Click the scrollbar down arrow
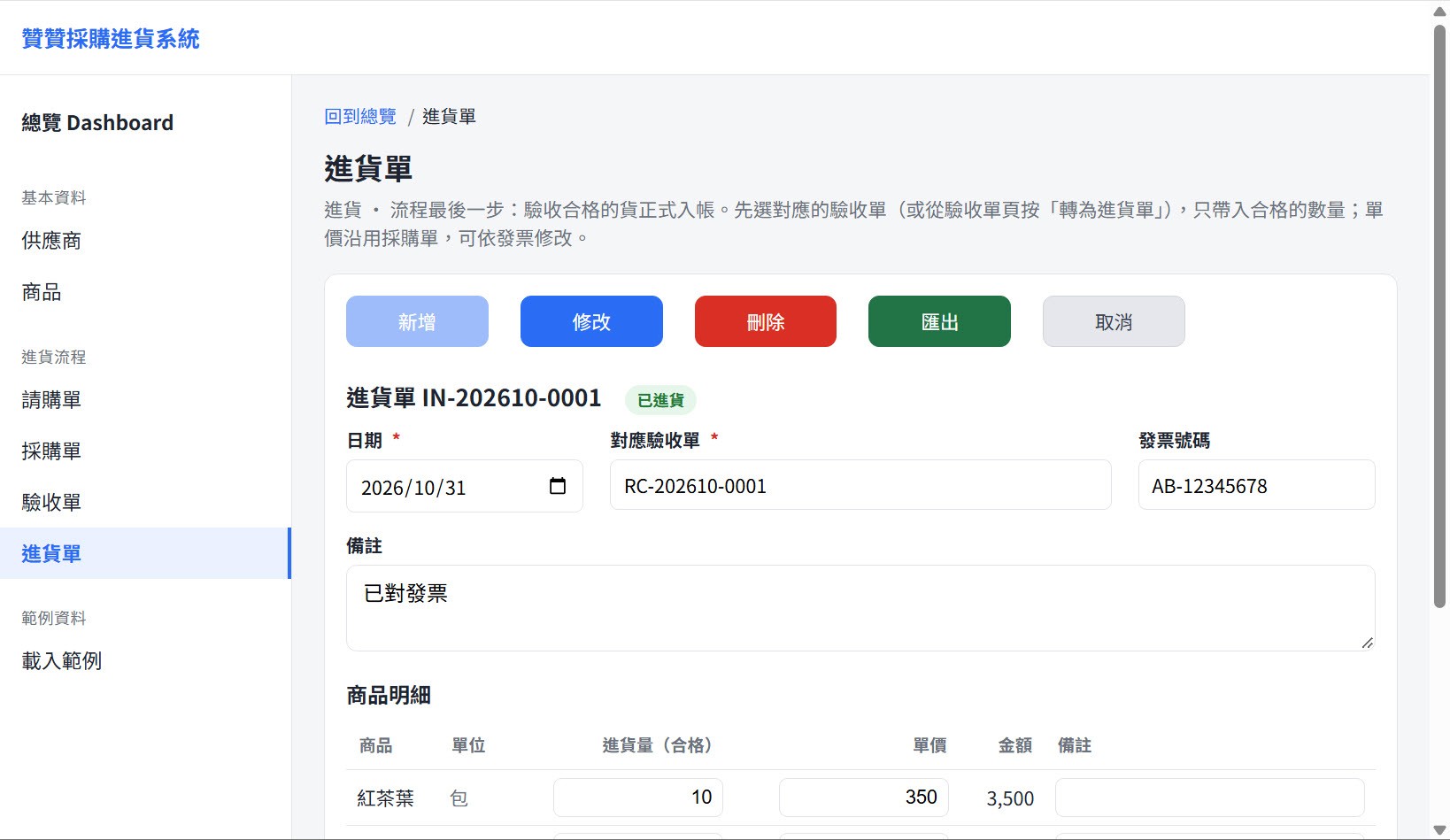The height and width of the screenshot is (840, 1450). coord(1439,830)
